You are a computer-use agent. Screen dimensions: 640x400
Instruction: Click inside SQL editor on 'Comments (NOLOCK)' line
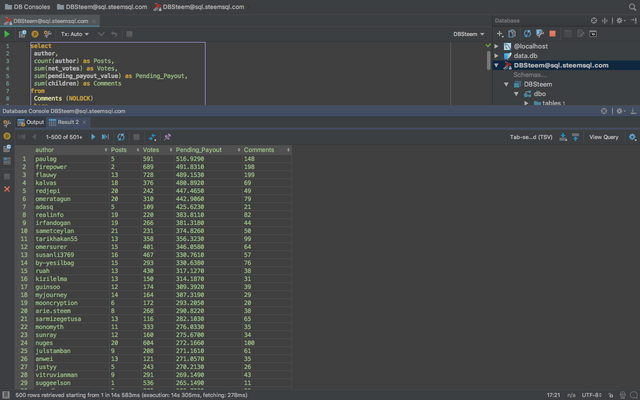[63, 98]
